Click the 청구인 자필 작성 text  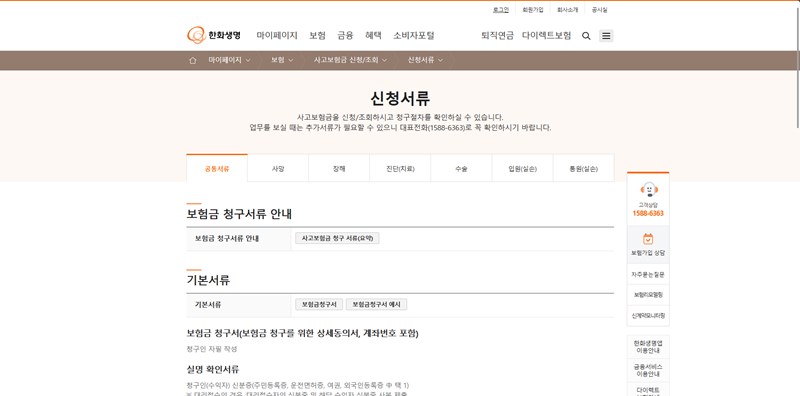click(212, 349)
